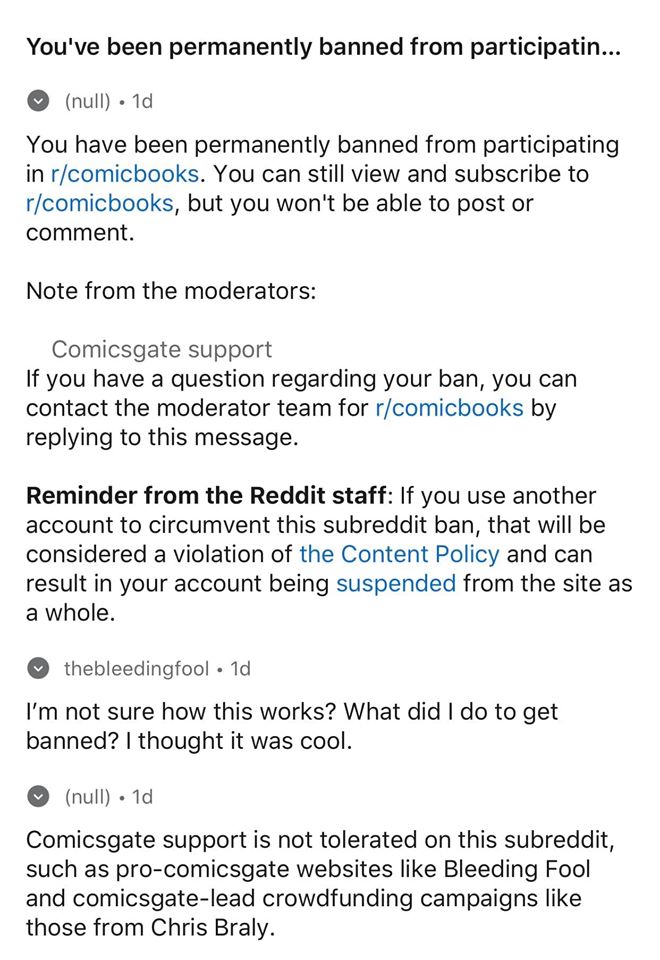Image resolution: width=660 pixels, height=960 pixels.
Task: Open r/comicbooks link after 'moderator team for'
Action: point(448,408)
